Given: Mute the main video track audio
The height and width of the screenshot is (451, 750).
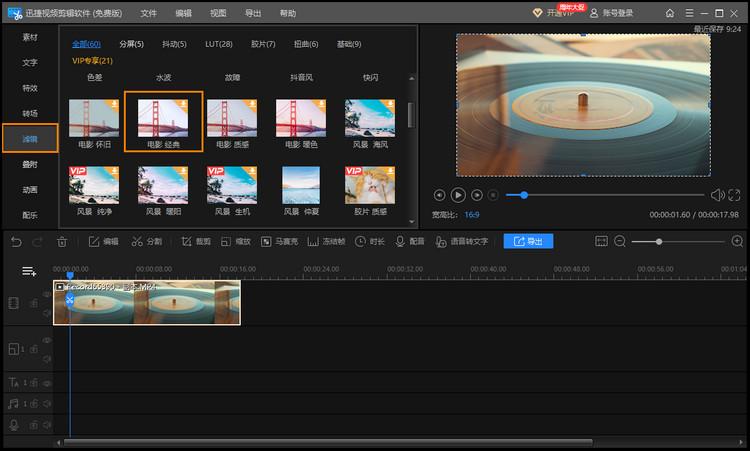Looking at the screenshot, I should 46,313.
